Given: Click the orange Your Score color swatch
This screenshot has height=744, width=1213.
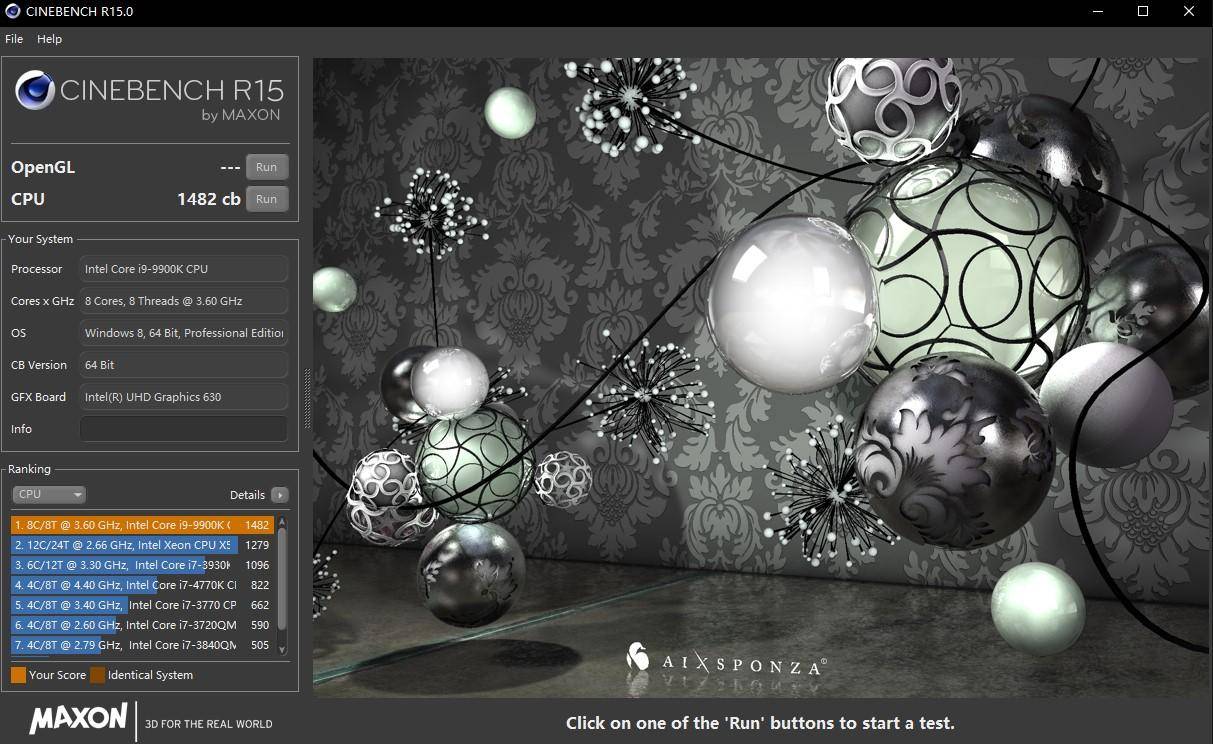Looking at the screenshot, I should pos(18,675).
